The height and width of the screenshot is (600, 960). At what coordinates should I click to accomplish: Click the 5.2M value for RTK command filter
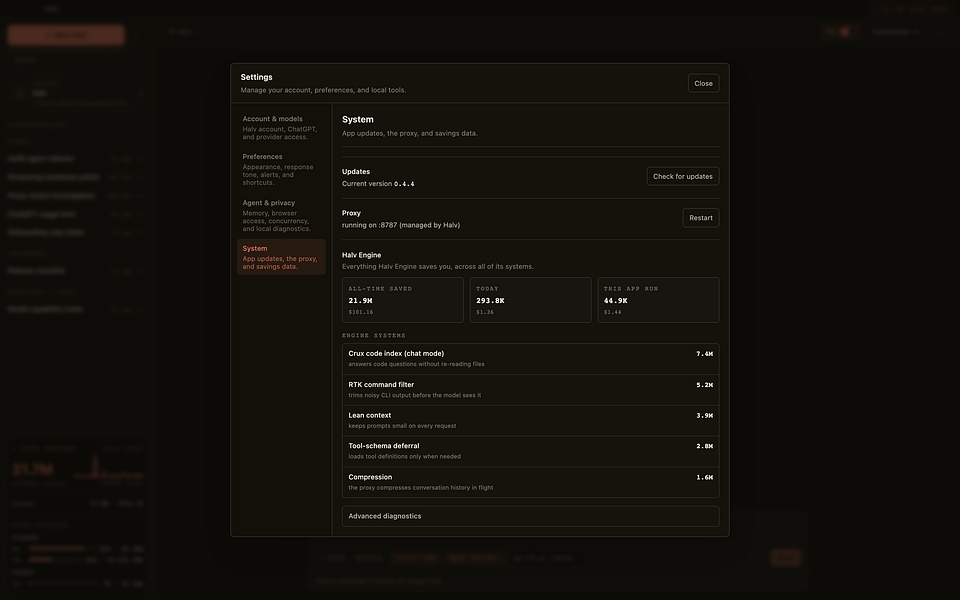point(704,385)
